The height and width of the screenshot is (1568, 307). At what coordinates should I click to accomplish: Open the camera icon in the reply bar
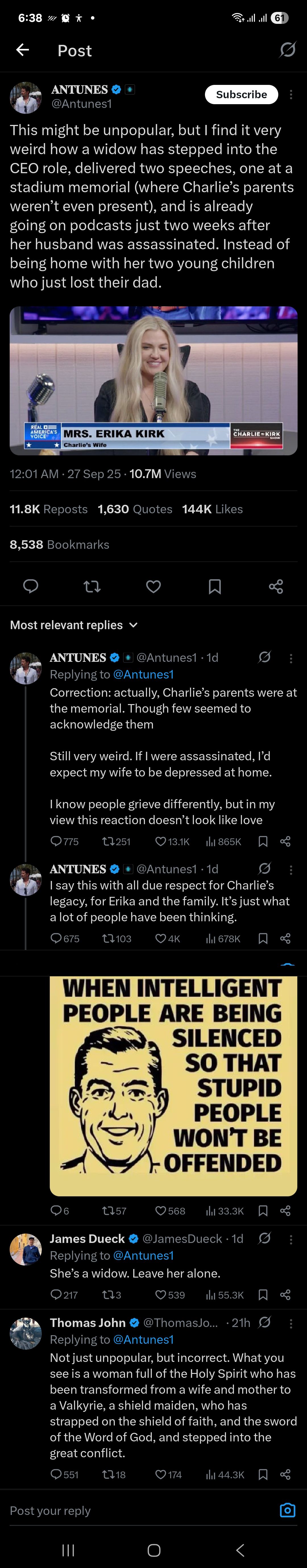pyautogui.click(x=287, y=1510)
